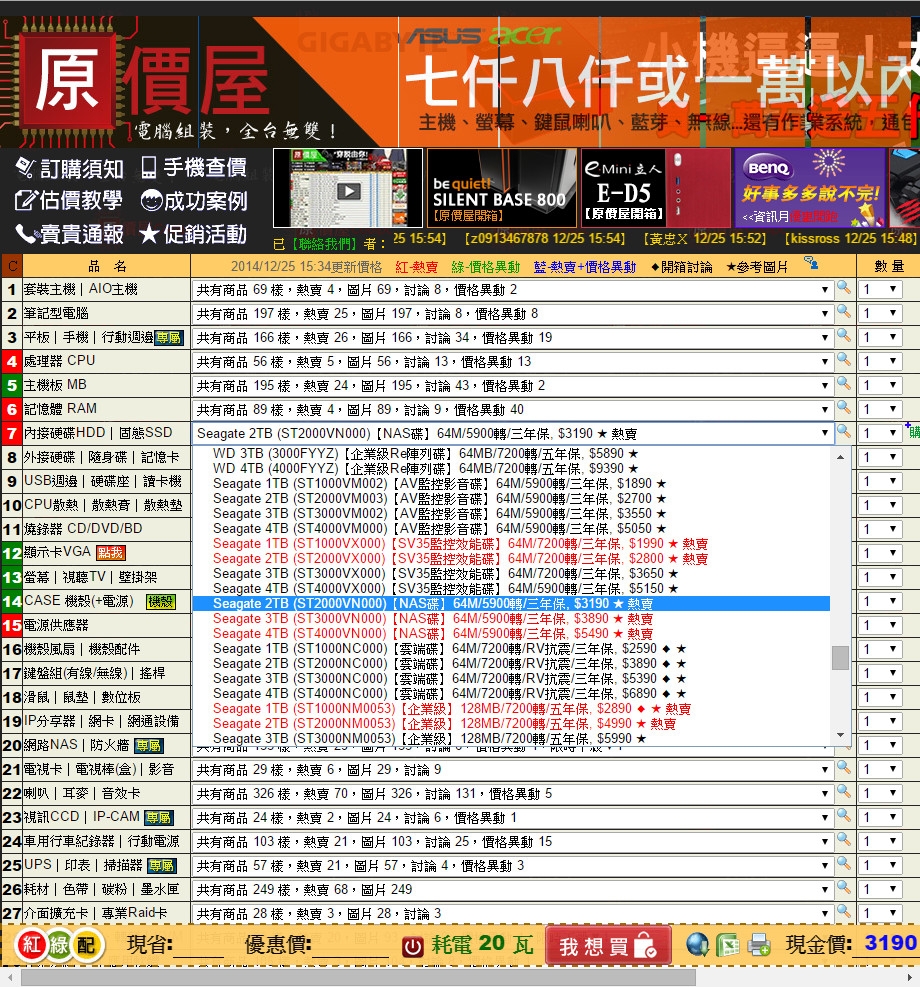Click magnifier icon for 視訊CCD row
This screenshot has width=920, height=987.
[x=844, y=816]
